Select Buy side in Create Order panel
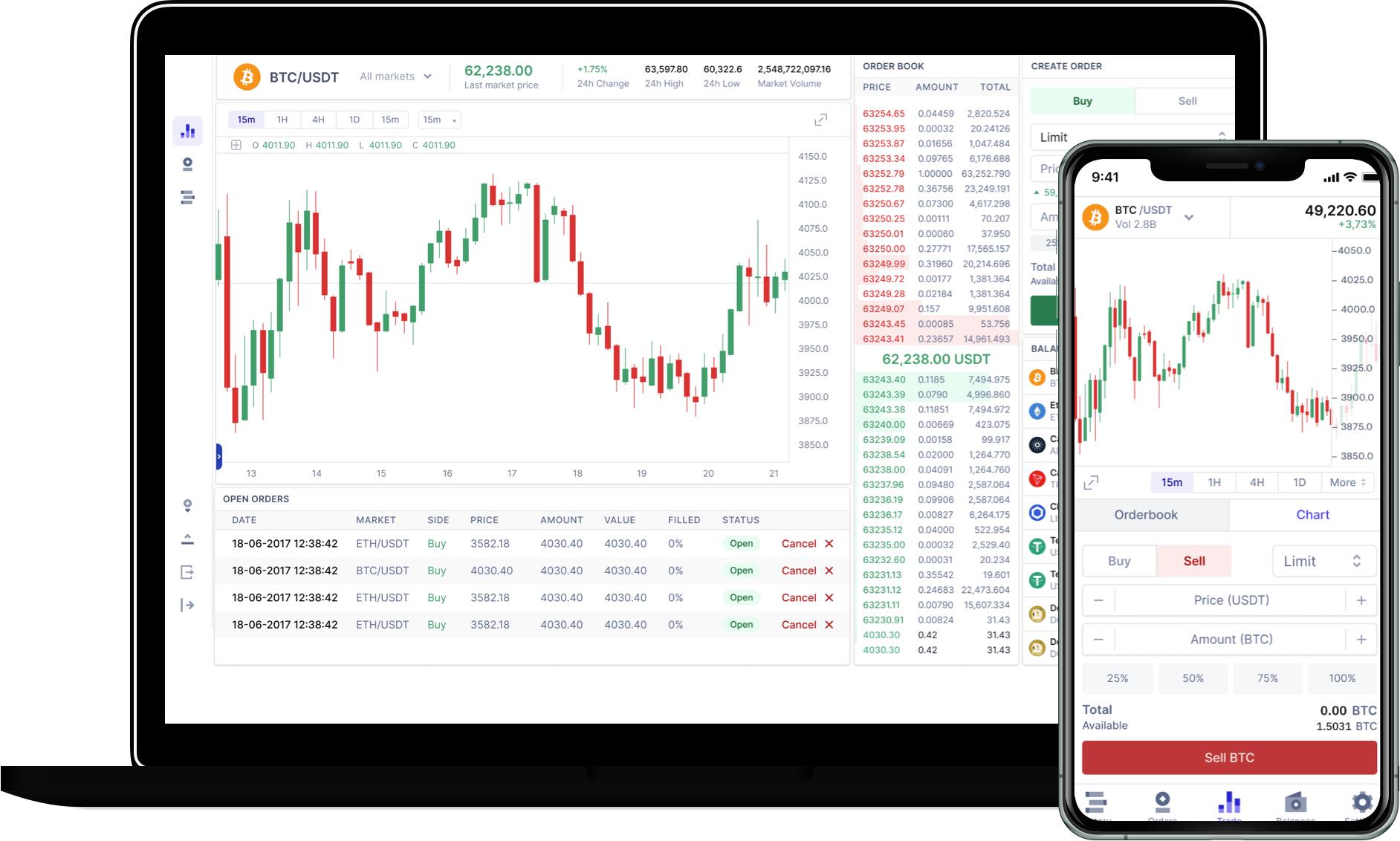Screen dimensions: 1400x841 [x=1082, y=101]
